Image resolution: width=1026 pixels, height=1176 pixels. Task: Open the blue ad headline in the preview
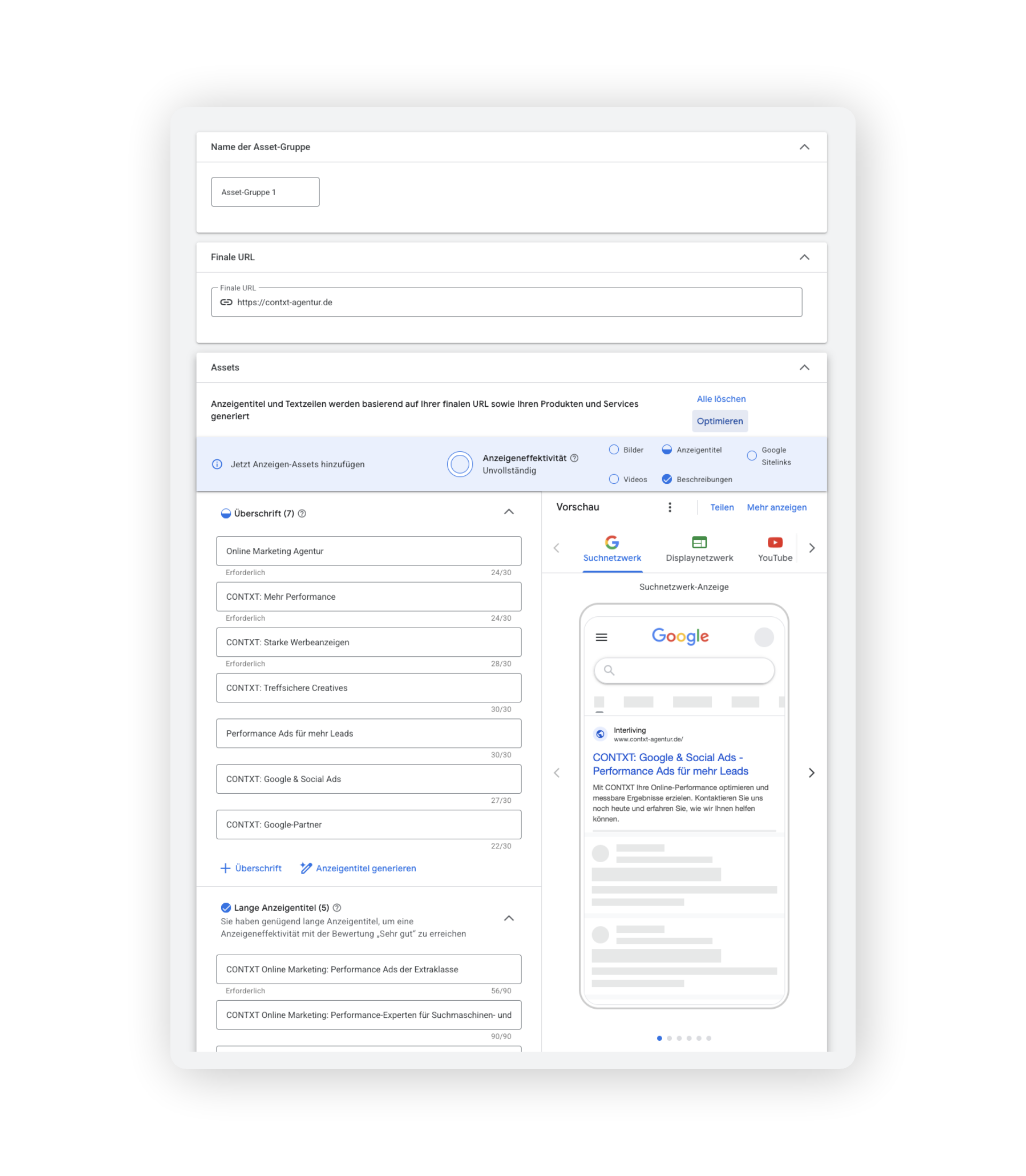click(x=671, y=765)
